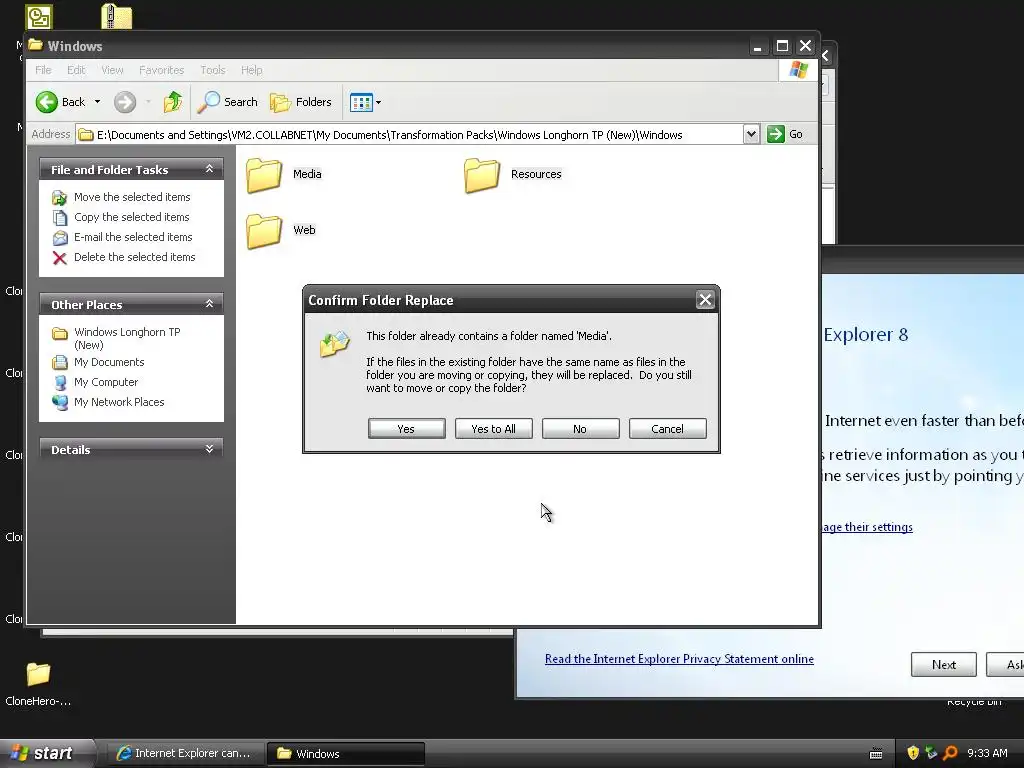Go to Windows Longhorn TP (New) folder

[127, 338]
